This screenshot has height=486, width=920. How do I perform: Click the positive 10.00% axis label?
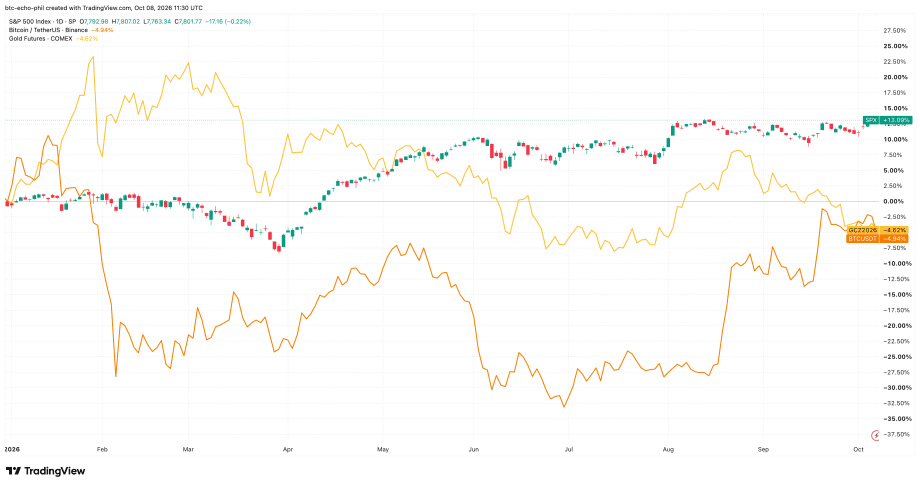894,139
